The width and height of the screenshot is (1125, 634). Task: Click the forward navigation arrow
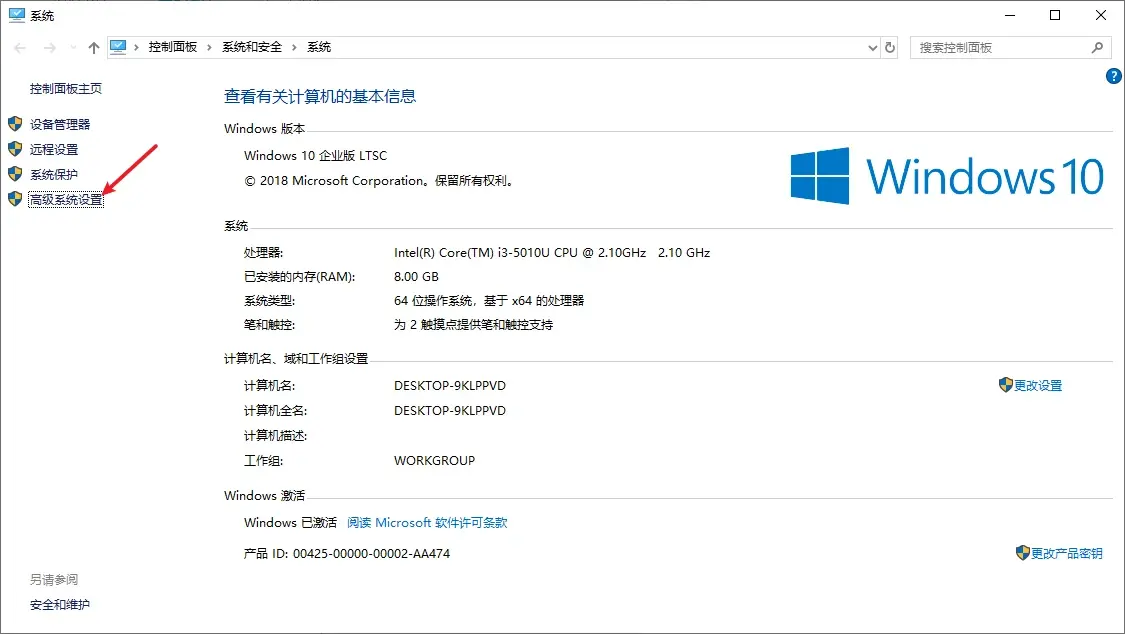pyautogui.click(x=50, y=47)
